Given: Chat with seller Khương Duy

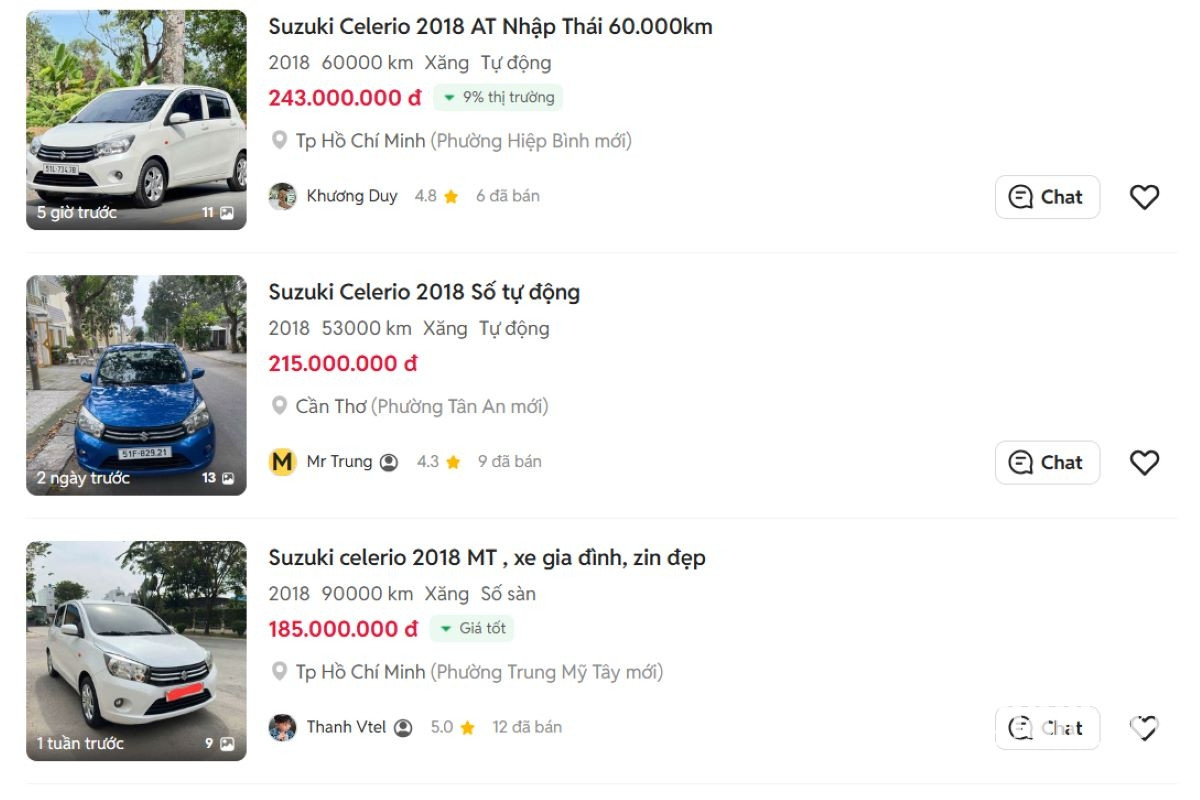Looking at the screenshot, I should pyautogui.click(x=1047, y=197).
